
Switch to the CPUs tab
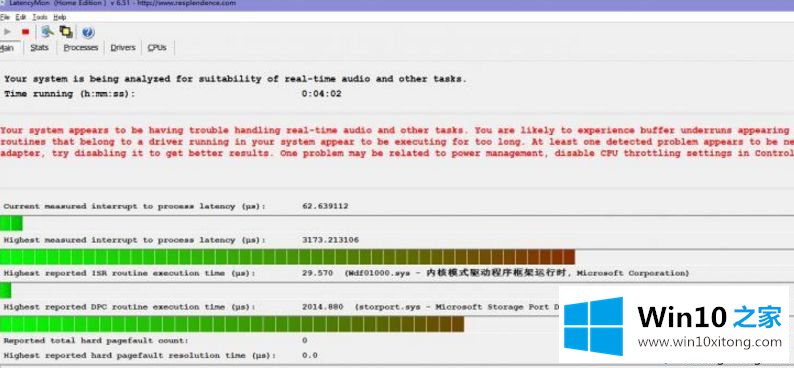(x=157, y=48)
